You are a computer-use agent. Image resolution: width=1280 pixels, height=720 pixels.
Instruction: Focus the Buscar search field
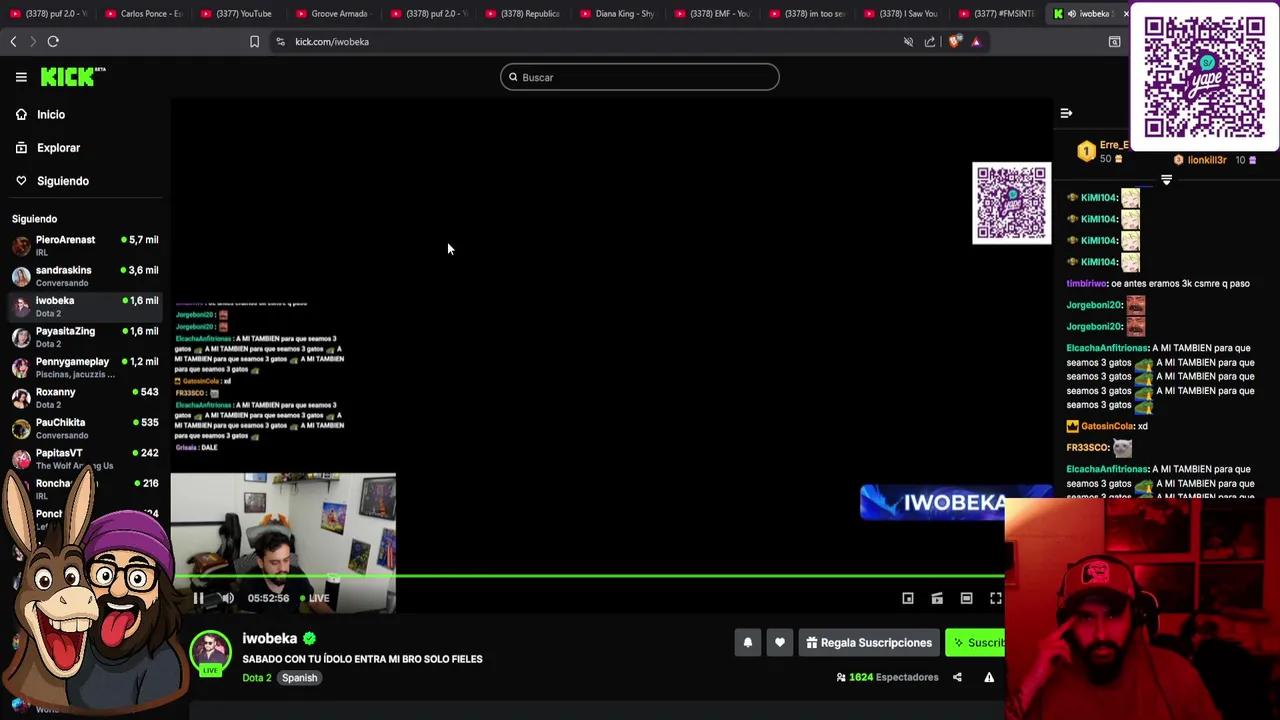640,77
